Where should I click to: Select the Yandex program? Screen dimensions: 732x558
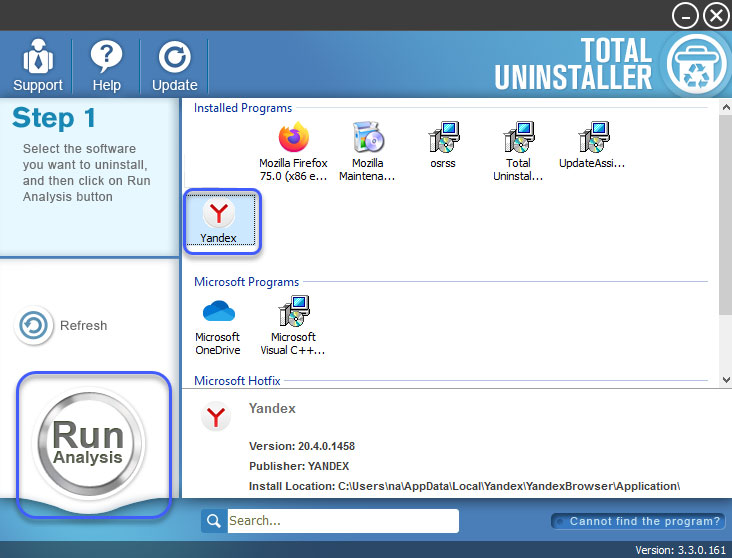pos(221,221)
